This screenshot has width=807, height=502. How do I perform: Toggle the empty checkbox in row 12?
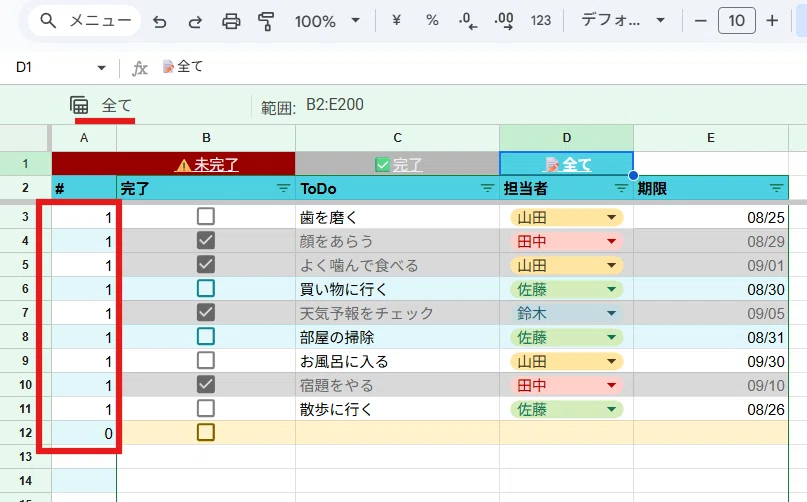(x=206, y=432)
